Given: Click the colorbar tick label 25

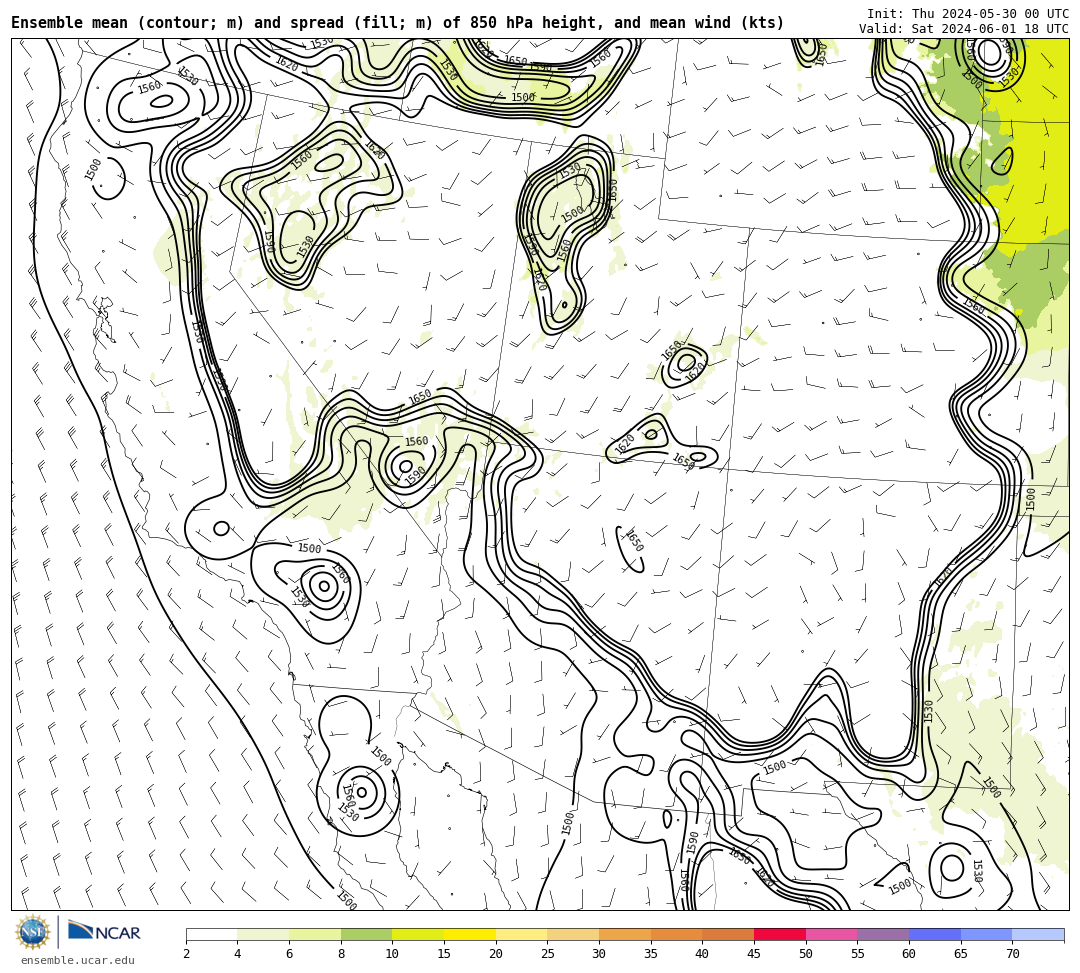Looking at the screenshot, I should (547, 954).
